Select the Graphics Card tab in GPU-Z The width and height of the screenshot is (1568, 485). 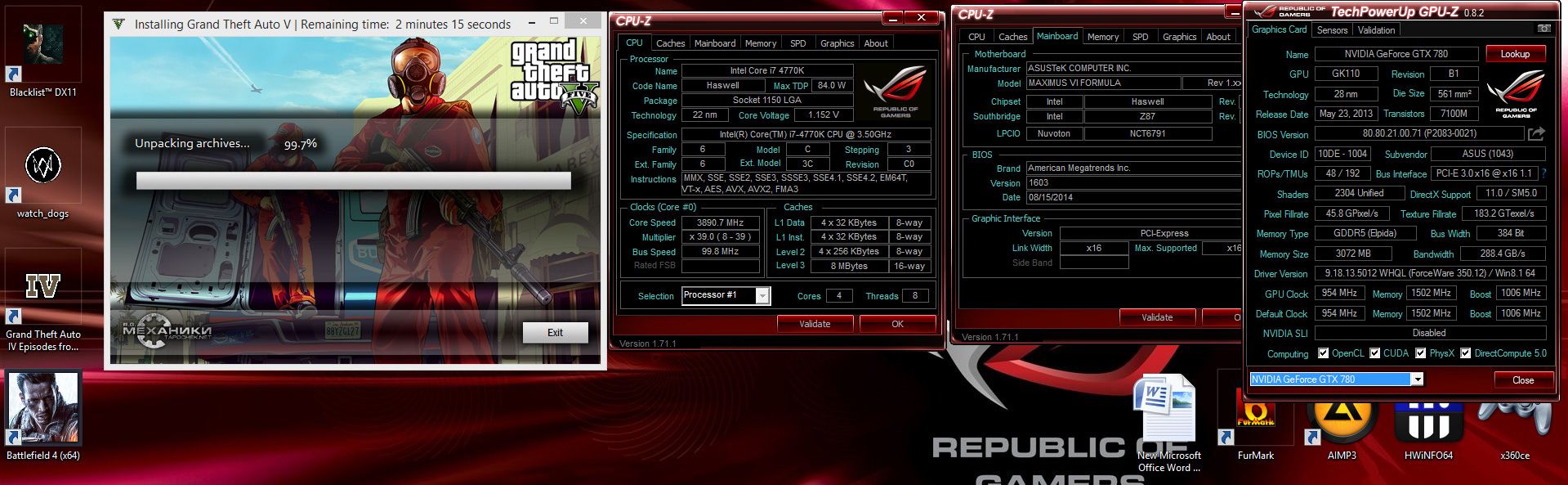coord(1280,29)
